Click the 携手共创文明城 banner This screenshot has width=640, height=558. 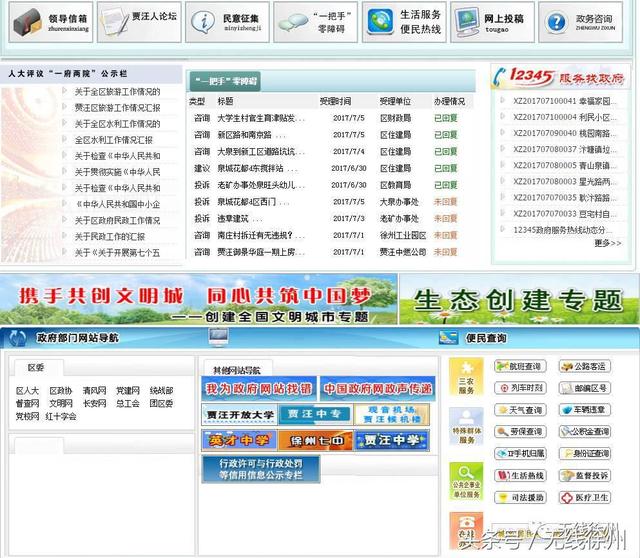(x=198, y=299)
